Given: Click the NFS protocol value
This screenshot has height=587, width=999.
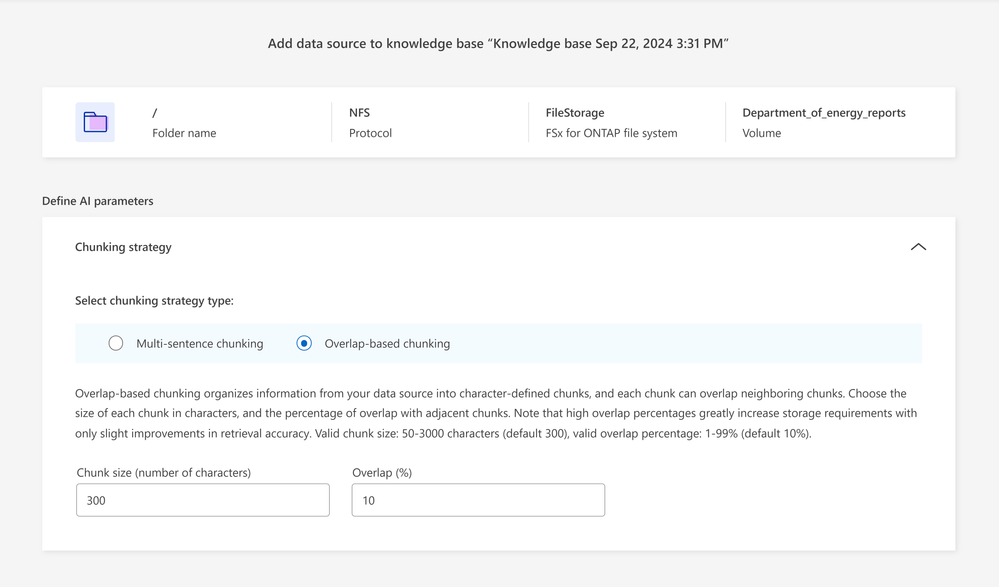Looking at the screenshot, I should pos(359,113).
